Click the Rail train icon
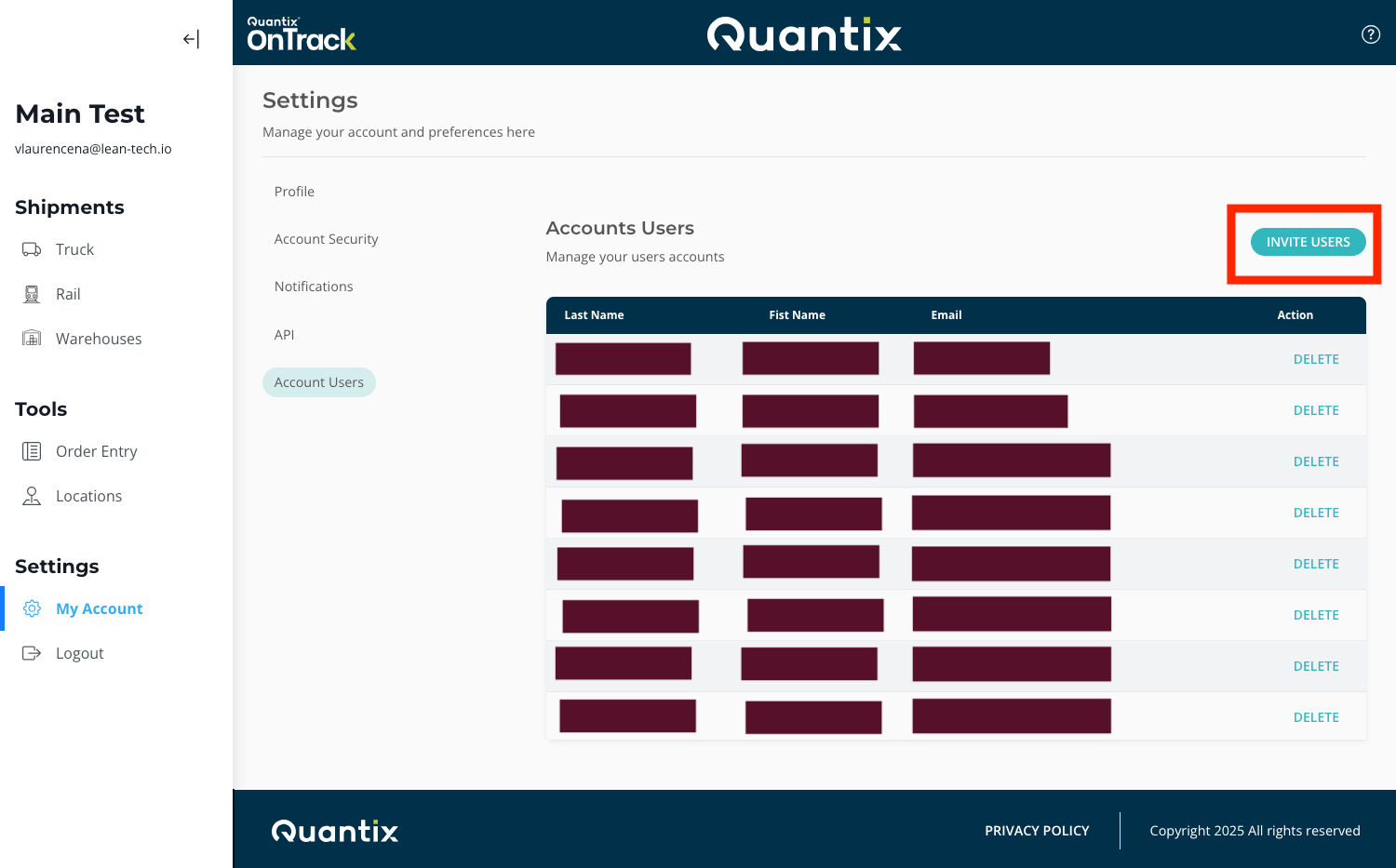This screenshot has height=868, width=1396. 32,294
